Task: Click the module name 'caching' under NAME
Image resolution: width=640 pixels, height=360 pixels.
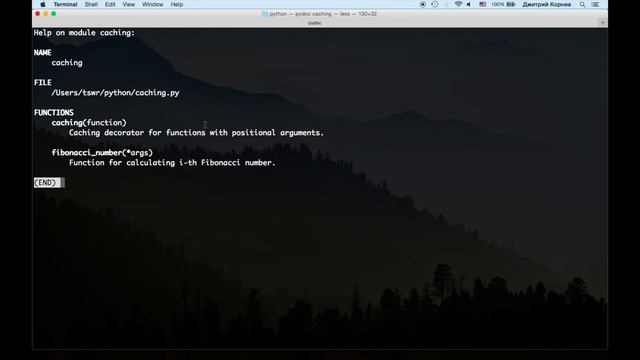Action: tap(67, 62)
